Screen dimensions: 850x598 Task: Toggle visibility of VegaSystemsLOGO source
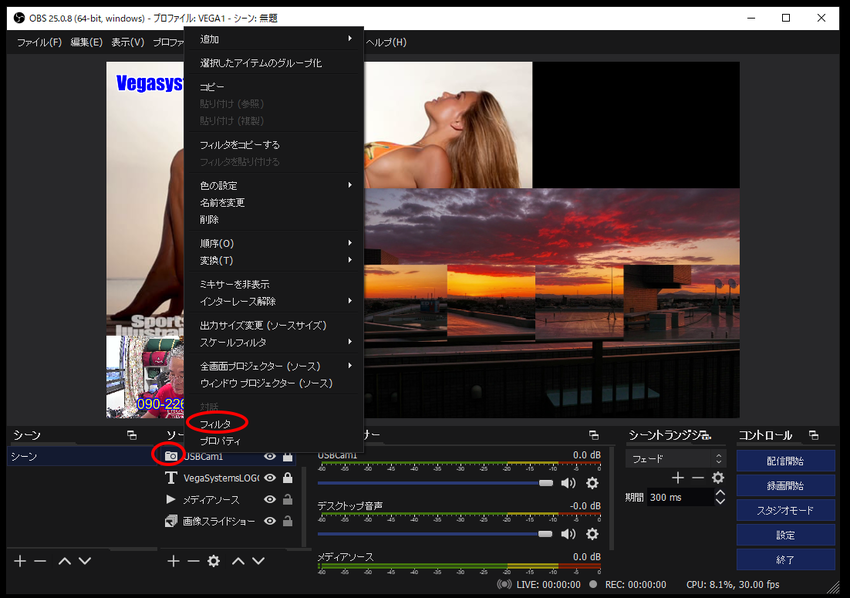pos(269,478)
